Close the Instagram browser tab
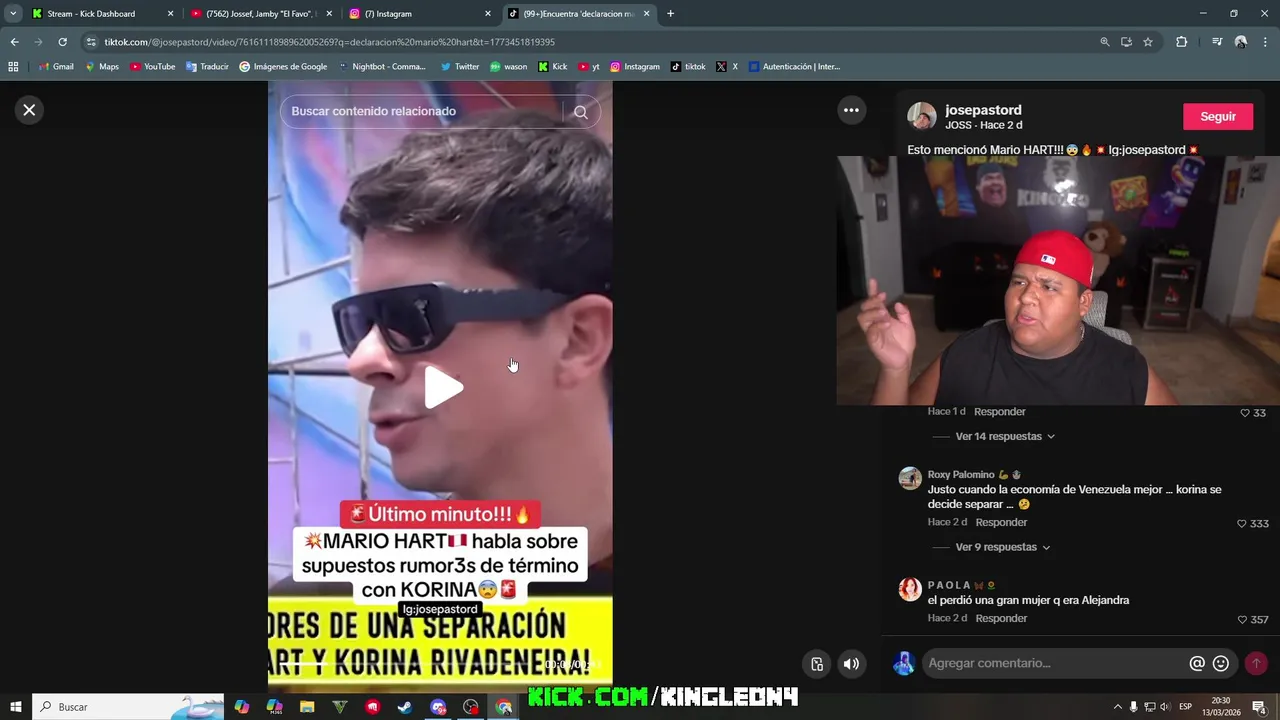This screenshot has width=1280, height=720. click(x=488, y=14)
